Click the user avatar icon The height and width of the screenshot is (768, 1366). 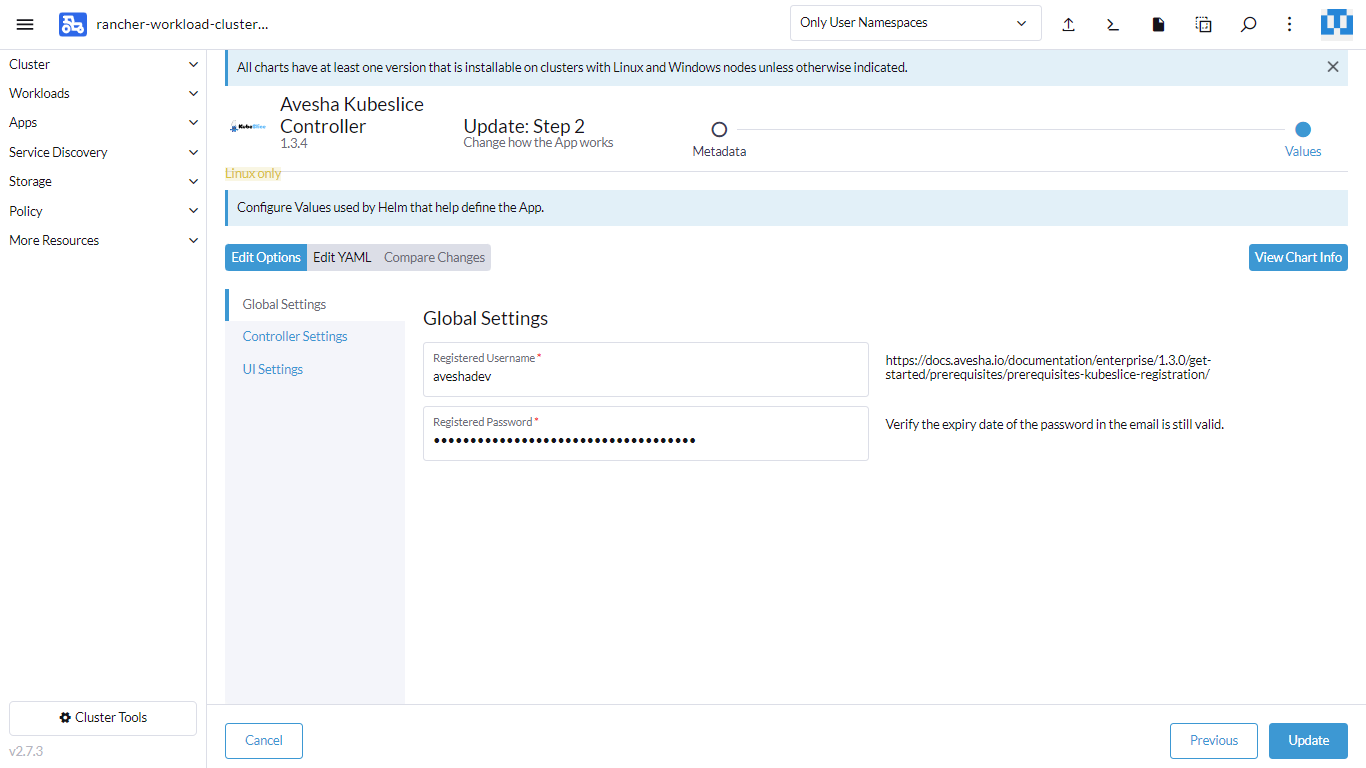[x=1337, y=23]
